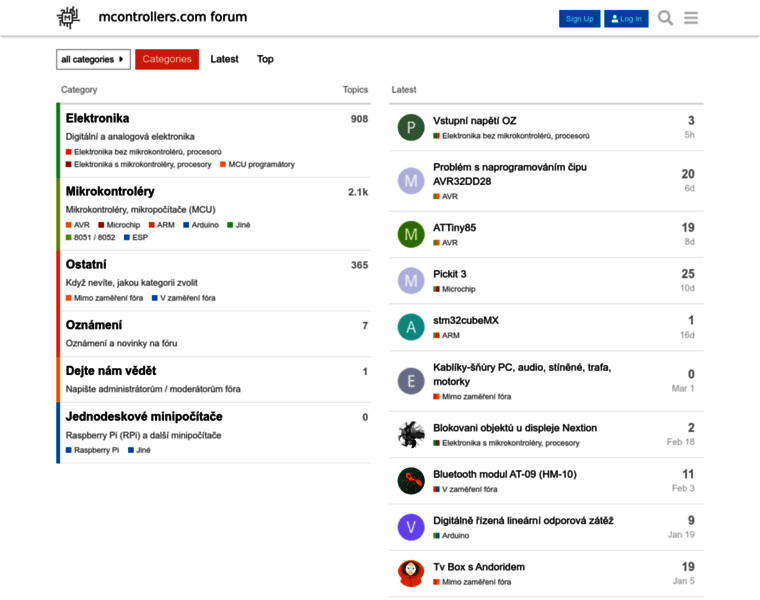Open the Dejte nám vědět category
This screenshot has width=760, height=600.
111,371
